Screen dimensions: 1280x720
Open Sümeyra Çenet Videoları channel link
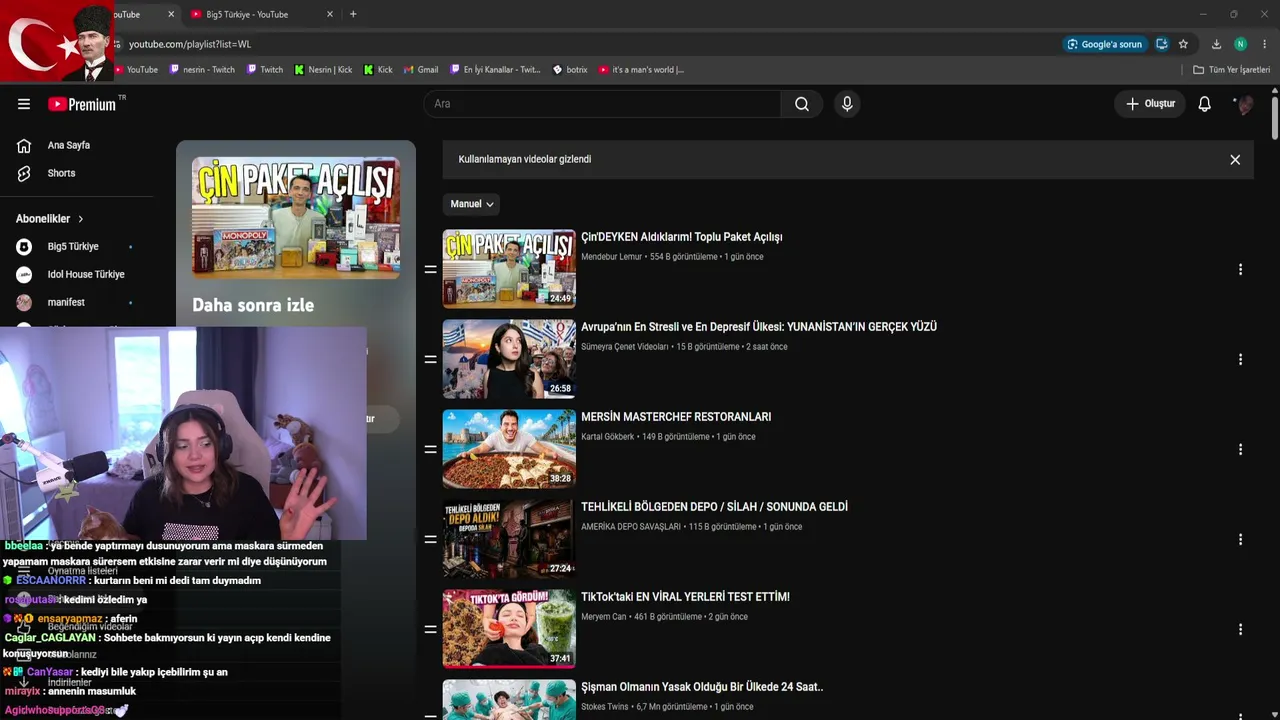tap(624, 347)
